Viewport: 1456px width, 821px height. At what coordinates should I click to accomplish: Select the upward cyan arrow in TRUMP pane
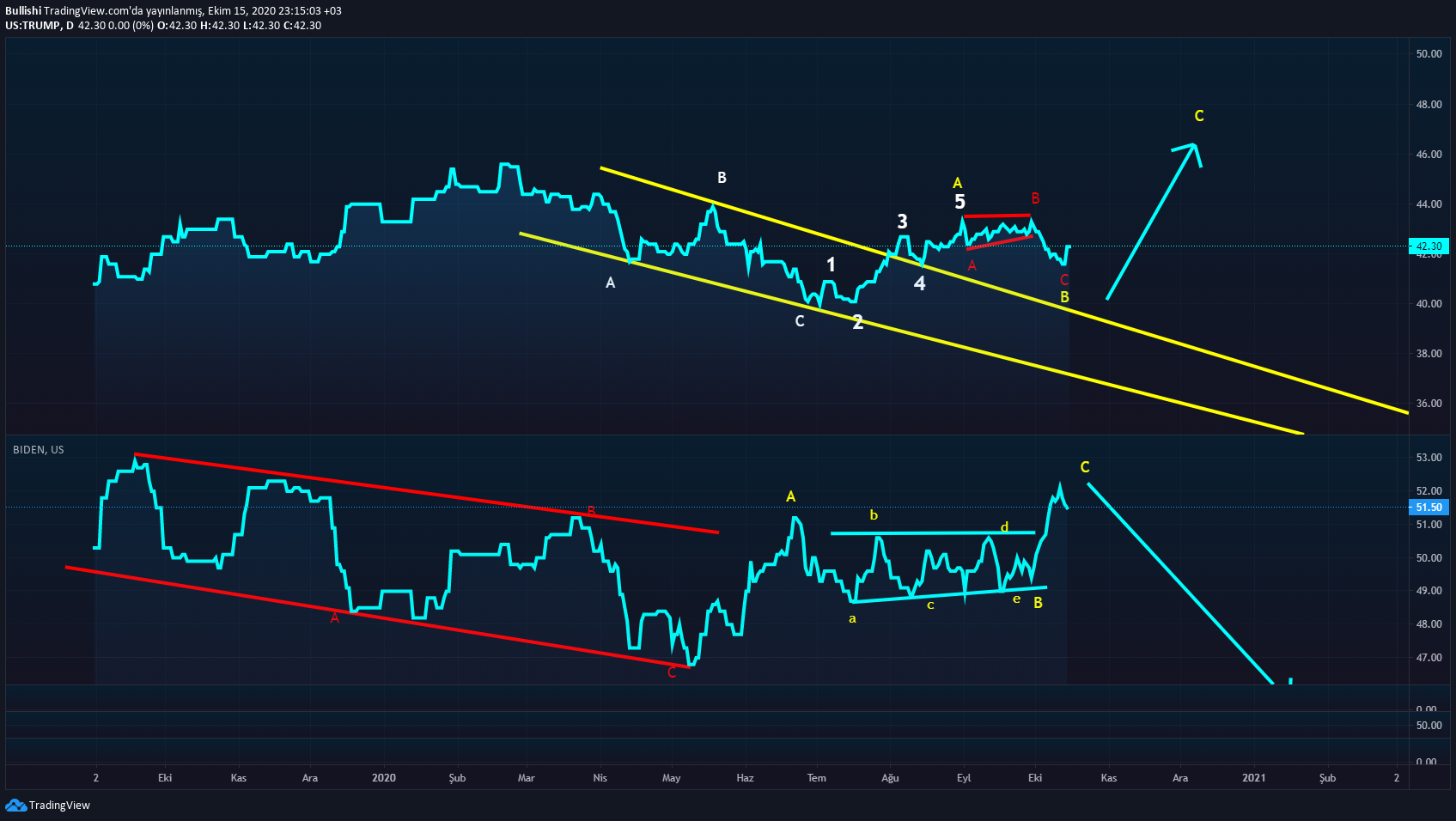pos(1152,221)
